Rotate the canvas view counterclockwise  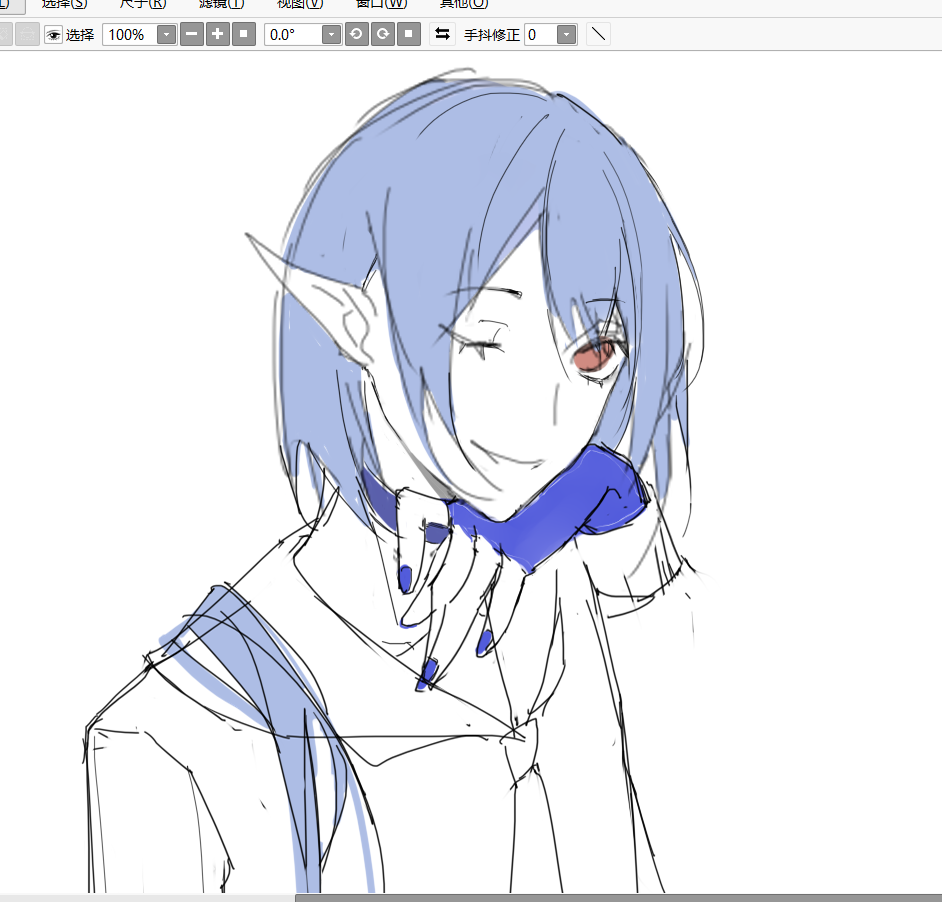[356, 35]
